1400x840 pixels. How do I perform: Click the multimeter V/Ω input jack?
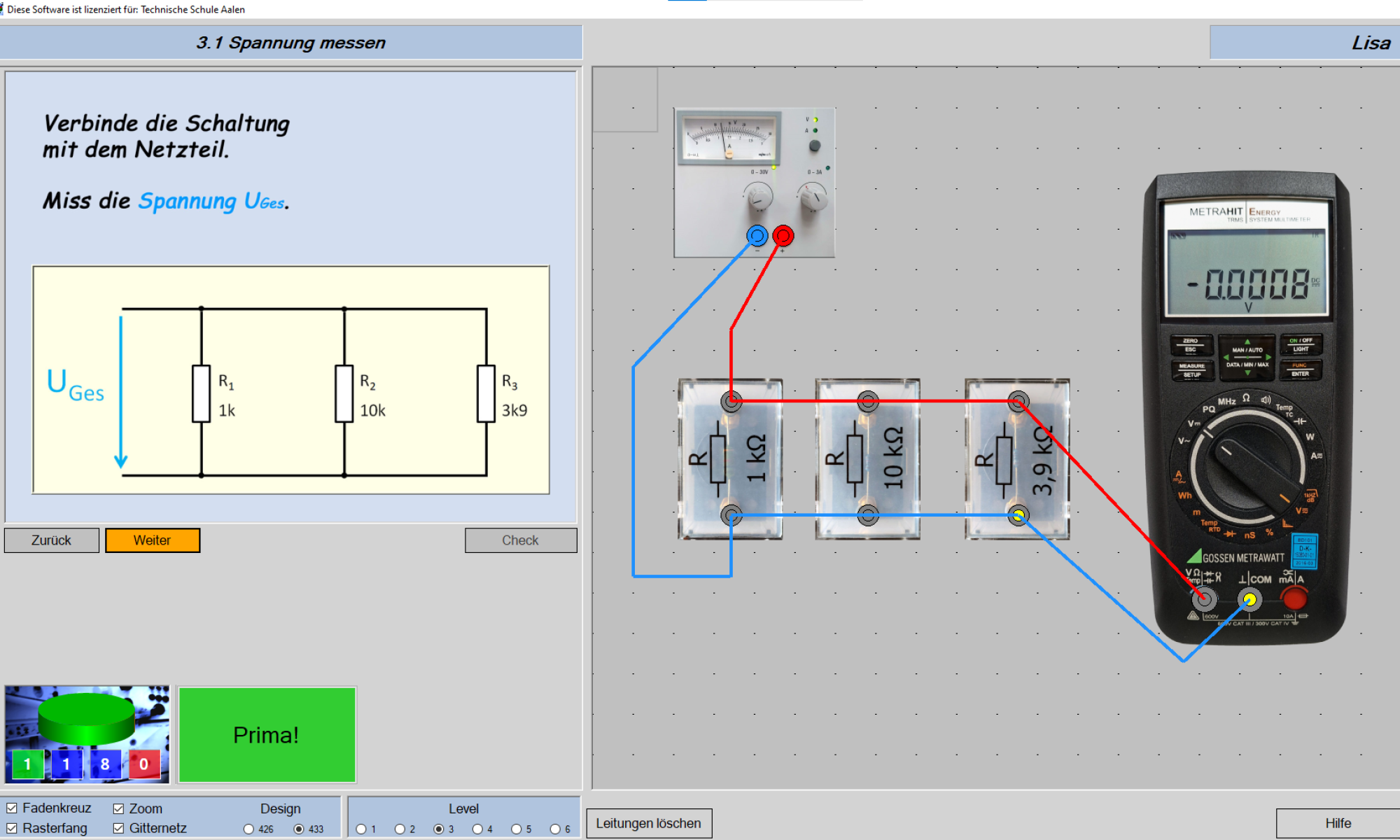(x=1204, y=598)
